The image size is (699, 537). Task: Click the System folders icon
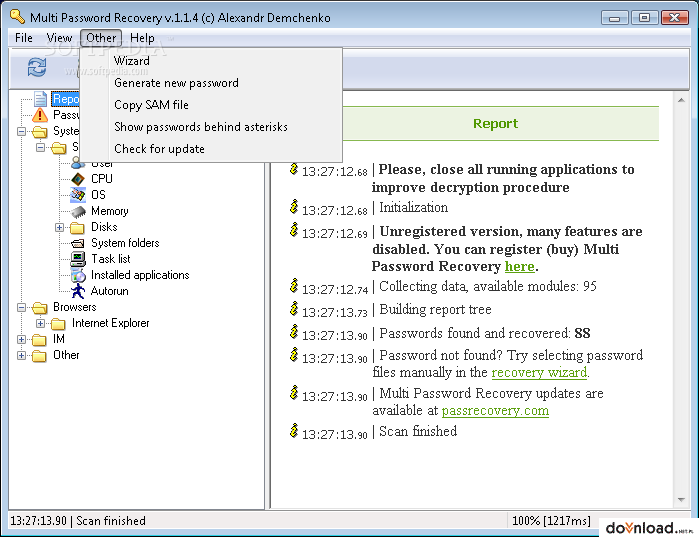point(78,243)
